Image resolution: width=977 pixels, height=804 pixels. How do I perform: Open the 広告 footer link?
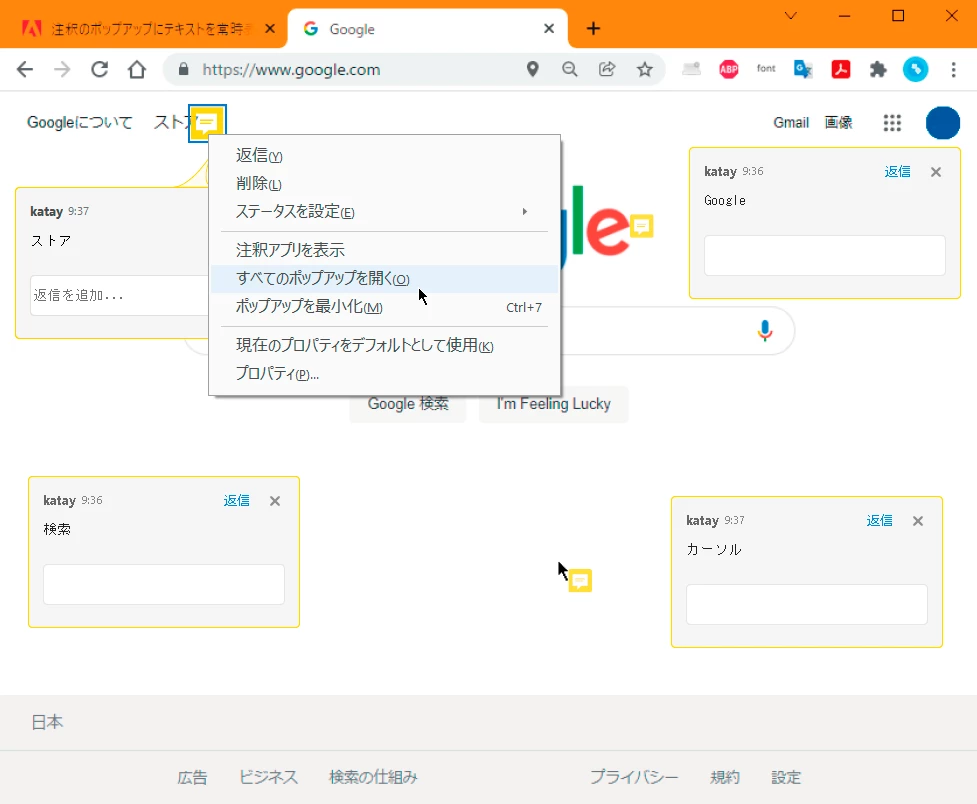(x=192, y=778)
